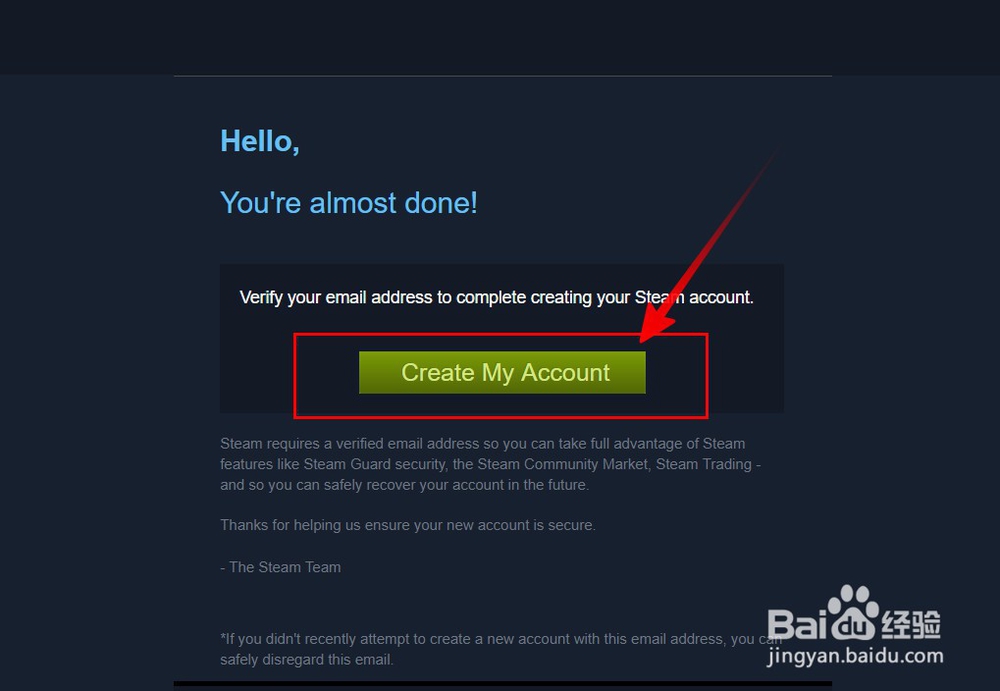Click the horizontal divider line above Hello
Viewport: 1000px width, 691px height.
coord(503,76)
